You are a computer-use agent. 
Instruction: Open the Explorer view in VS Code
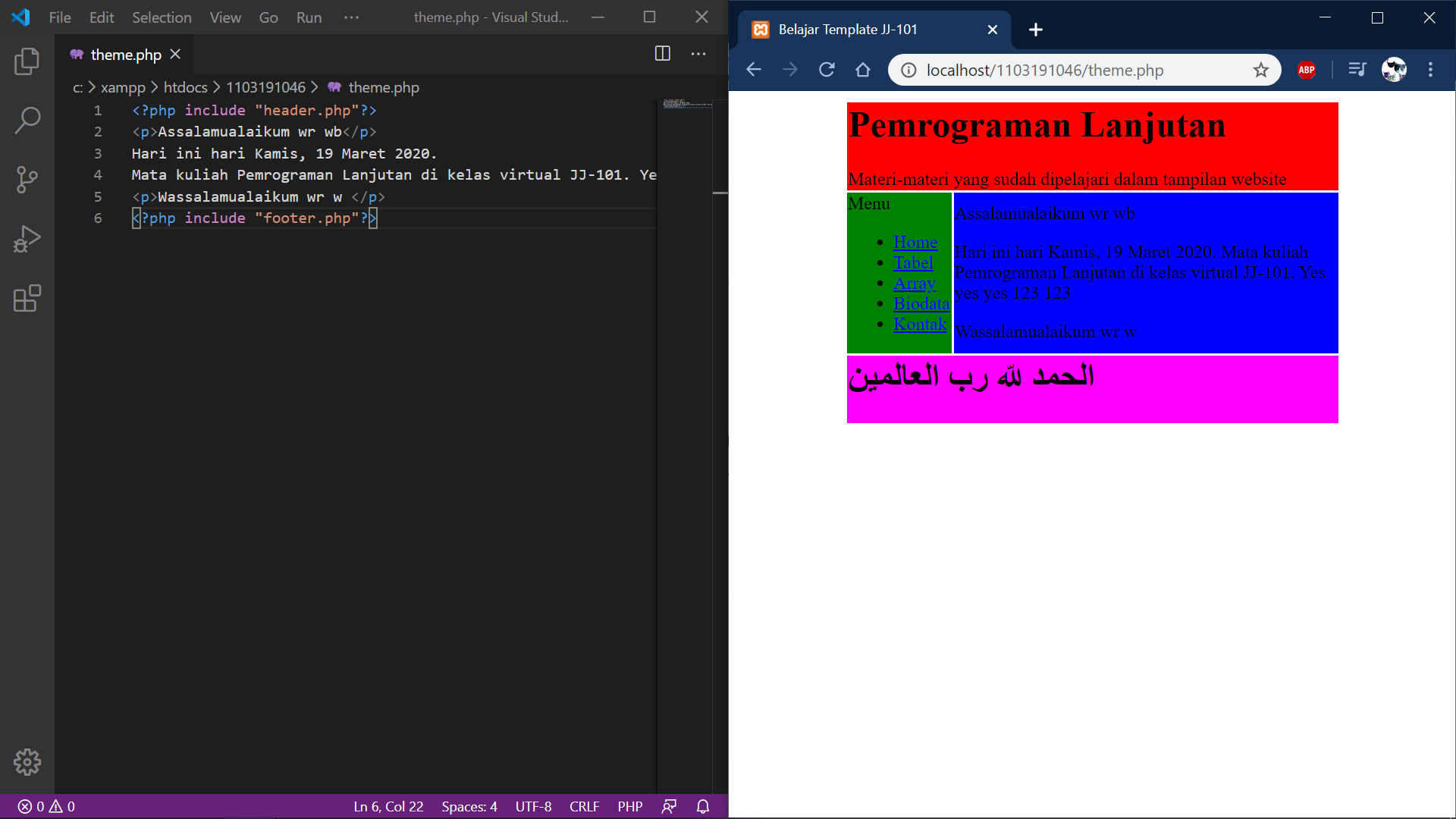click(27, 61)
